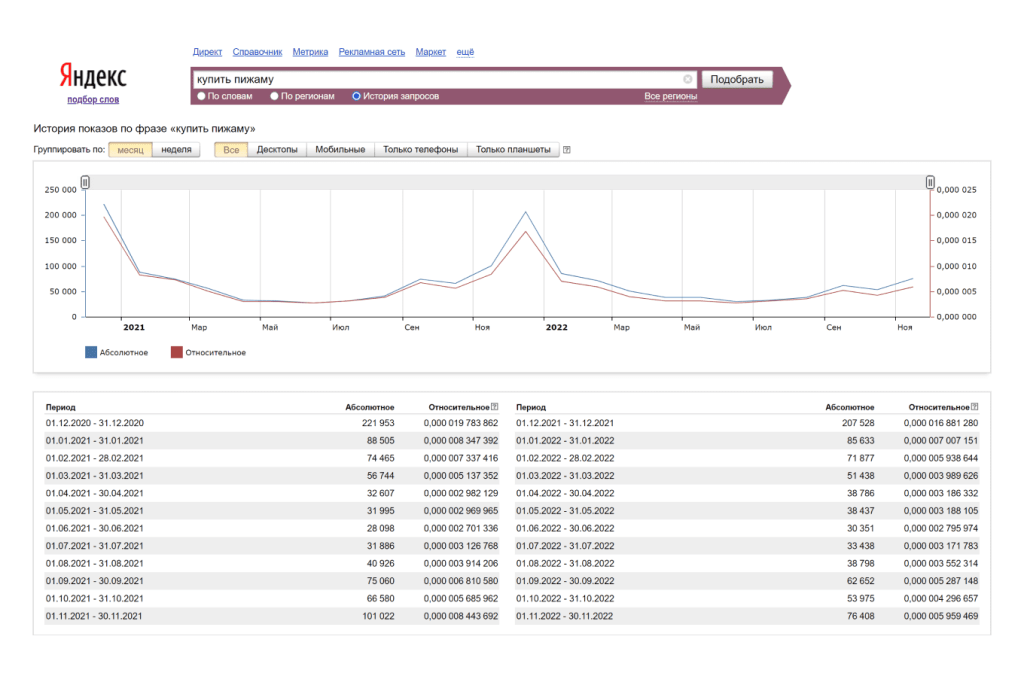Click help icon next to device filter tabs

567,150
